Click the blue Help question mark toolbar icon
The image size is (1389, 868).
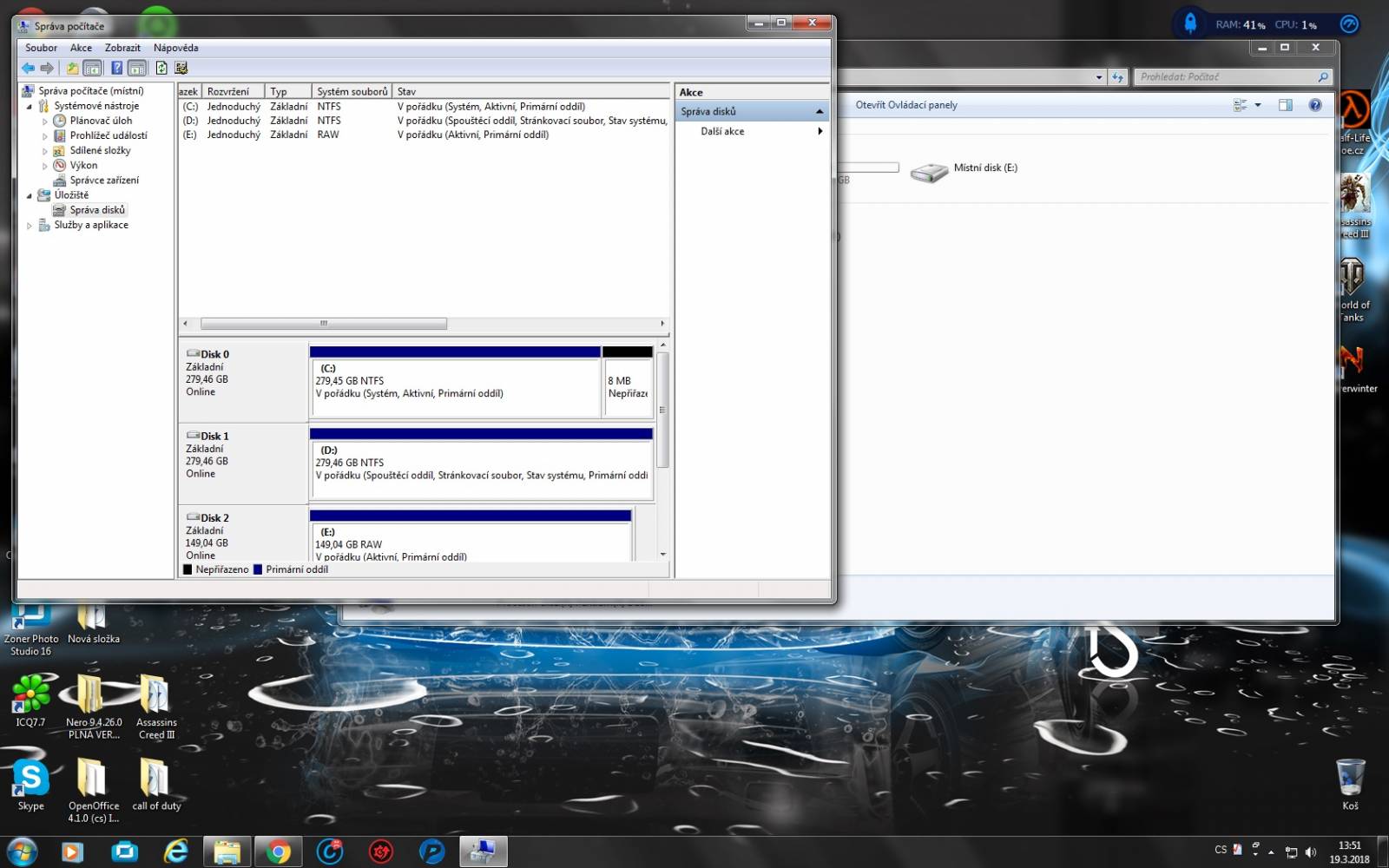(116, 68)
